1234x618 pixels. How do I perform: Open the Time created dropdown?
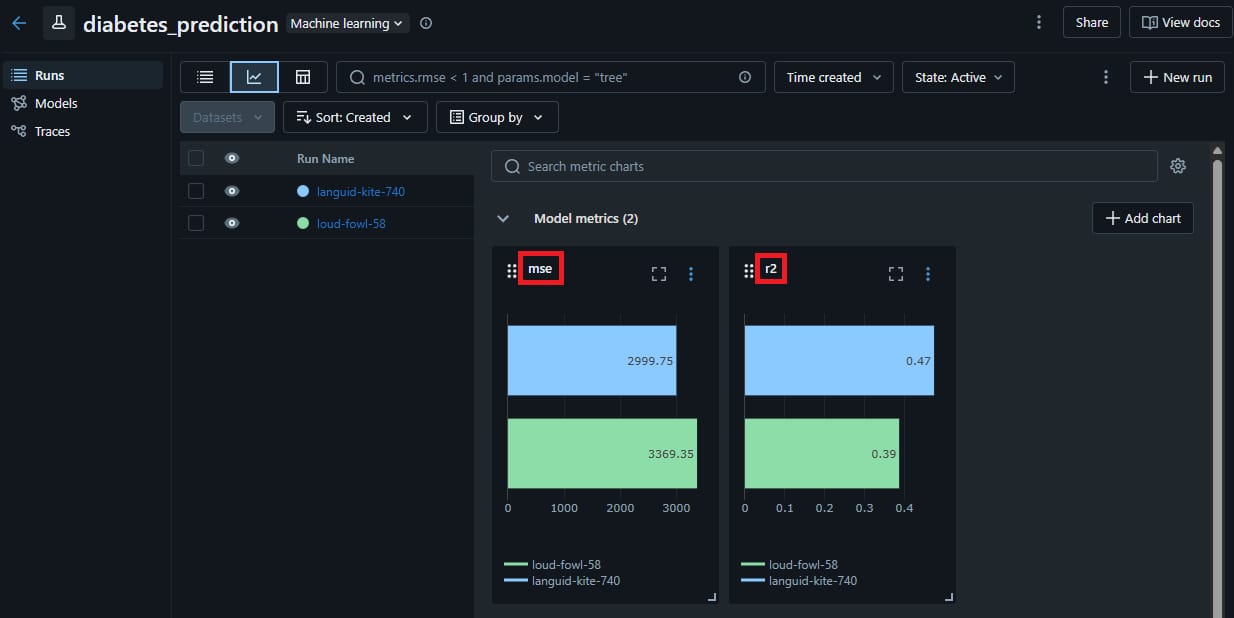point(833,77)
